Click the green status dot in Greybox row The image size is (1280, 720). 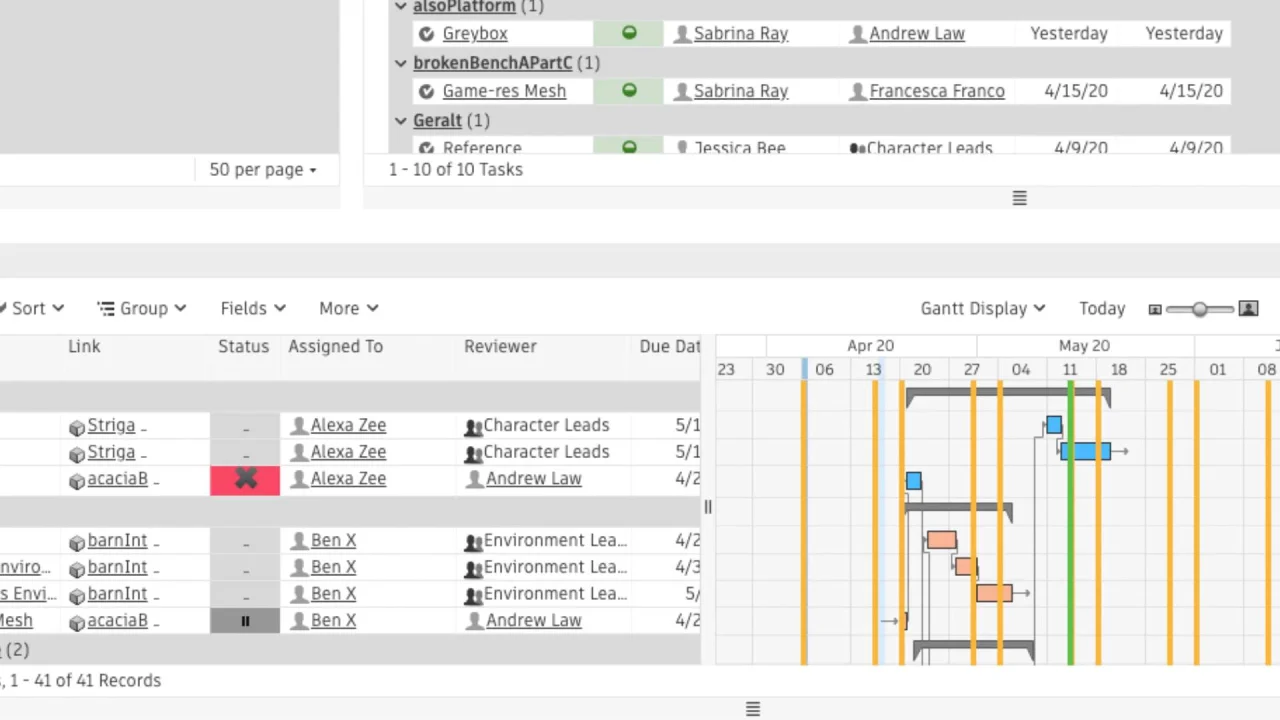tap(629, 33)
